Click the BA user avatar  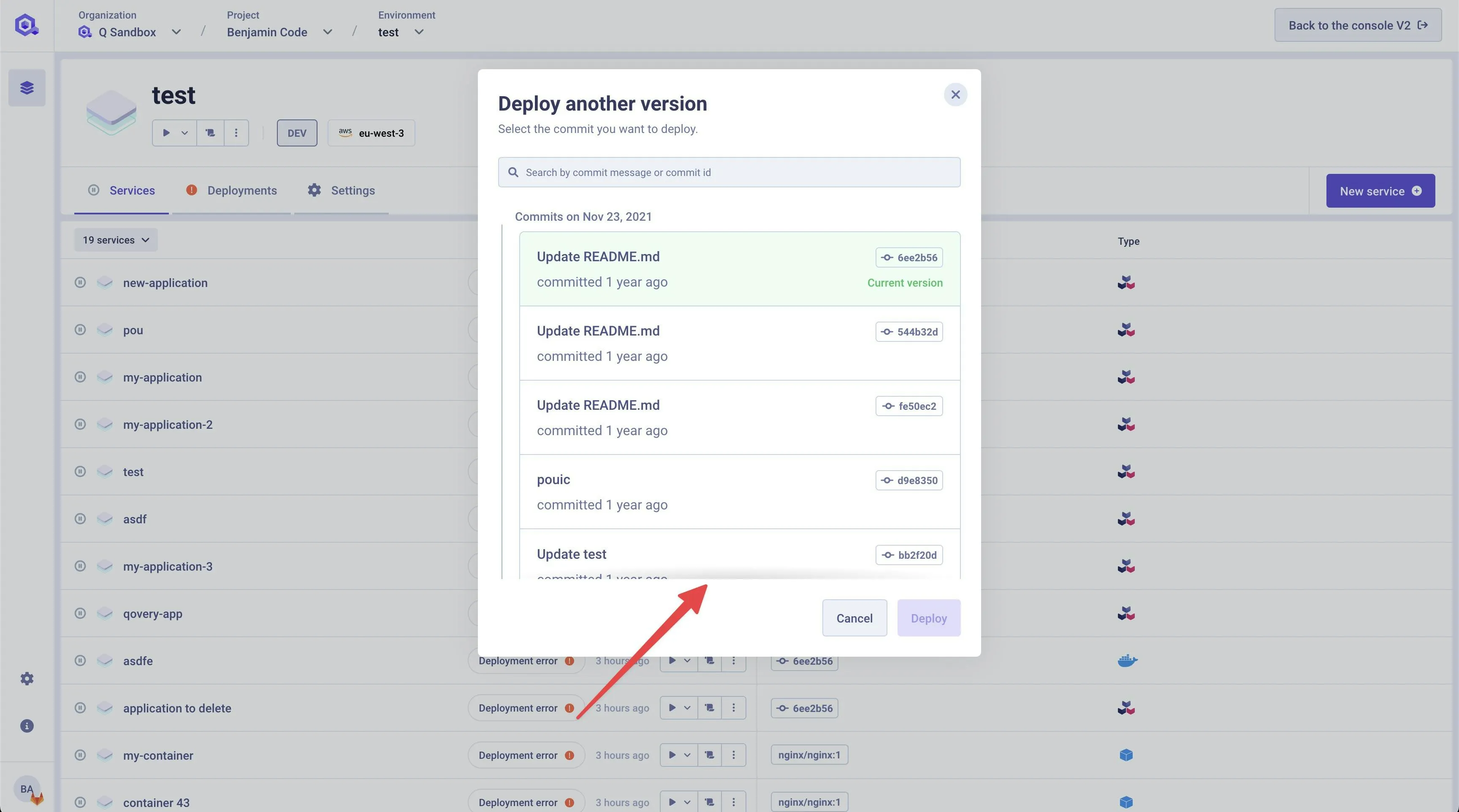click(x=27, y=789)
